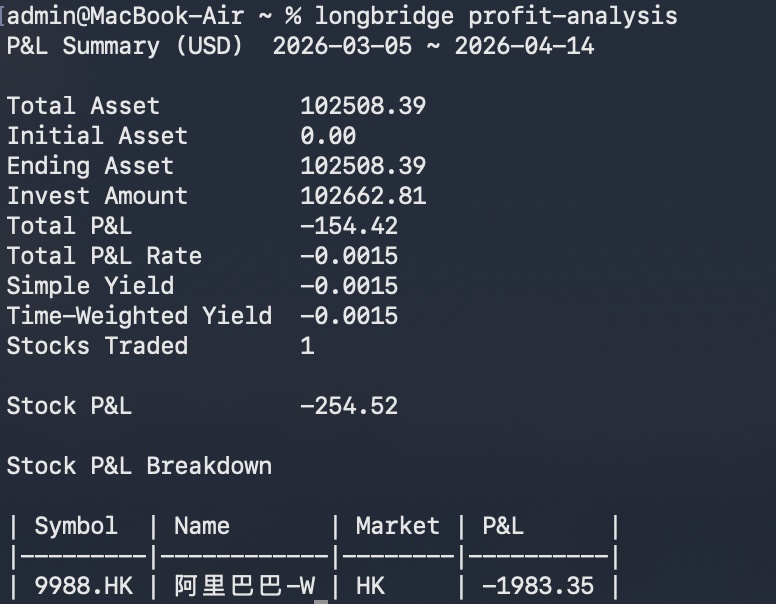Click the Stock P&L Breakdown heading

(139, 466)
